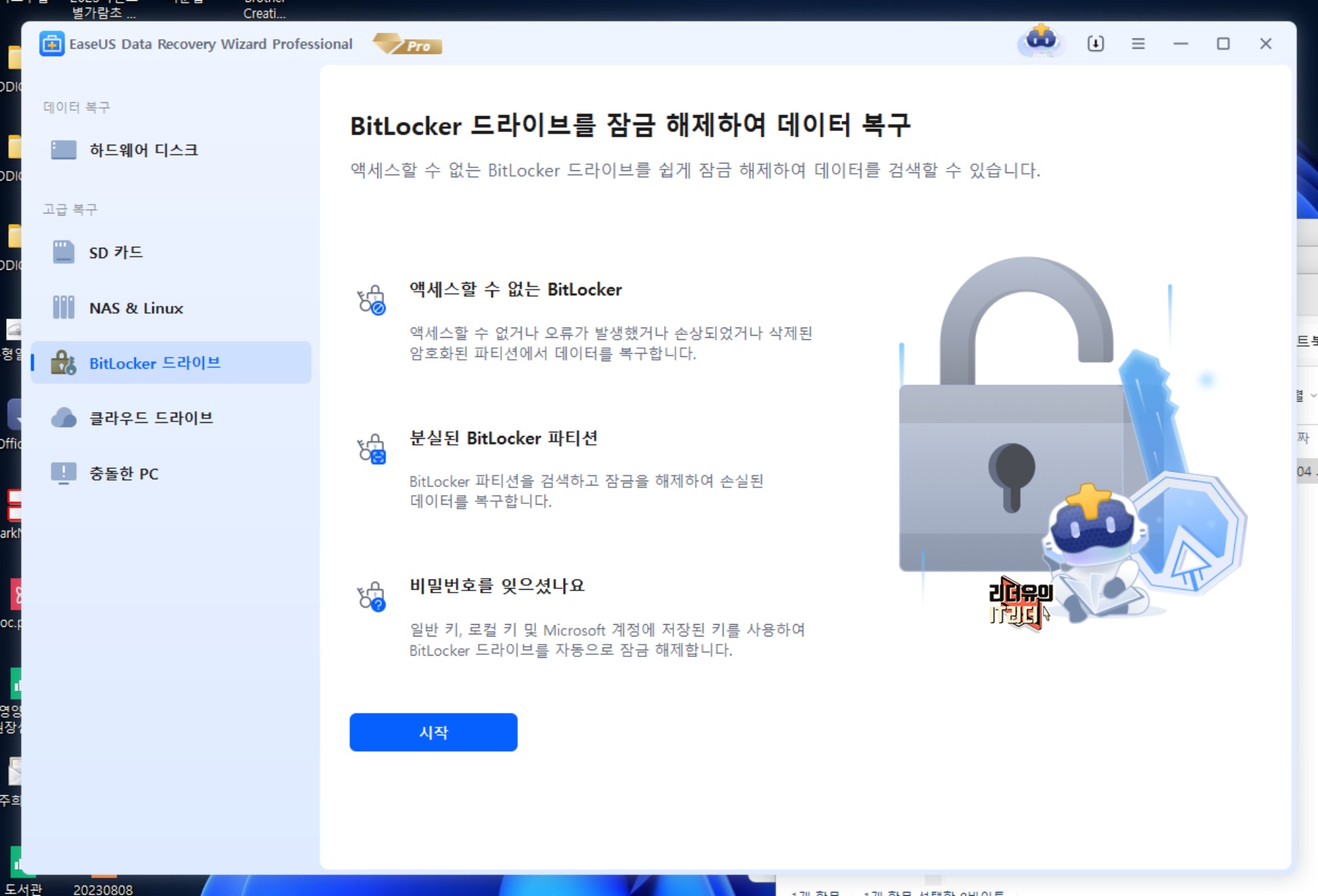
Task: Click the crashed PC monitor icon
Action: (x=63, y=473)
